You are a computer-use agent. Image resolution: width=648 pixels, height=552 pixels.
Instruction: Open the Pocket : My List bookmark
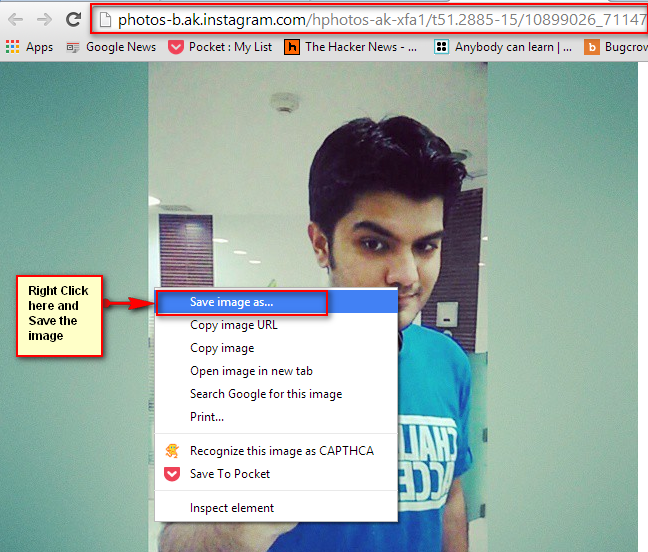tap(230, 47)
